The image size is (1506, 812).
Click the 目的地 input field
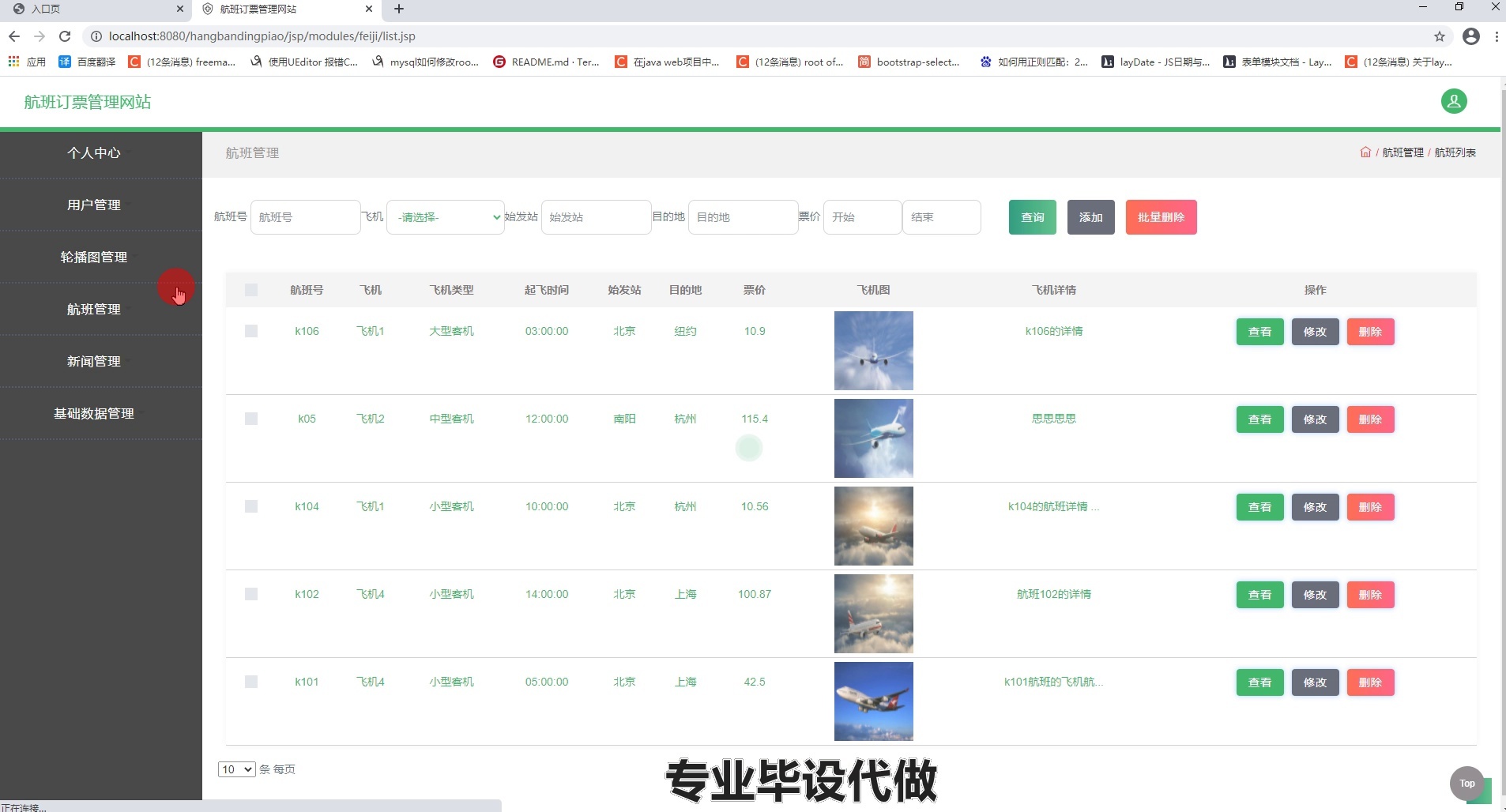coord(744,217)
